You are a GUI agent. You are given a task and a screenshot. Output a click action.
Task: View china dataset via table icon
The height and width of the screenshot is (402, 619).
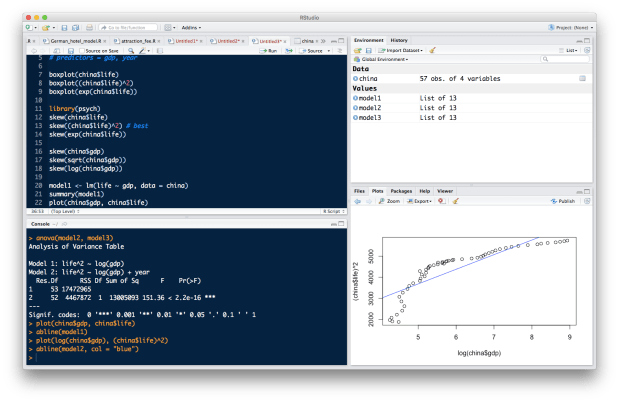click(x=582, y=79)
